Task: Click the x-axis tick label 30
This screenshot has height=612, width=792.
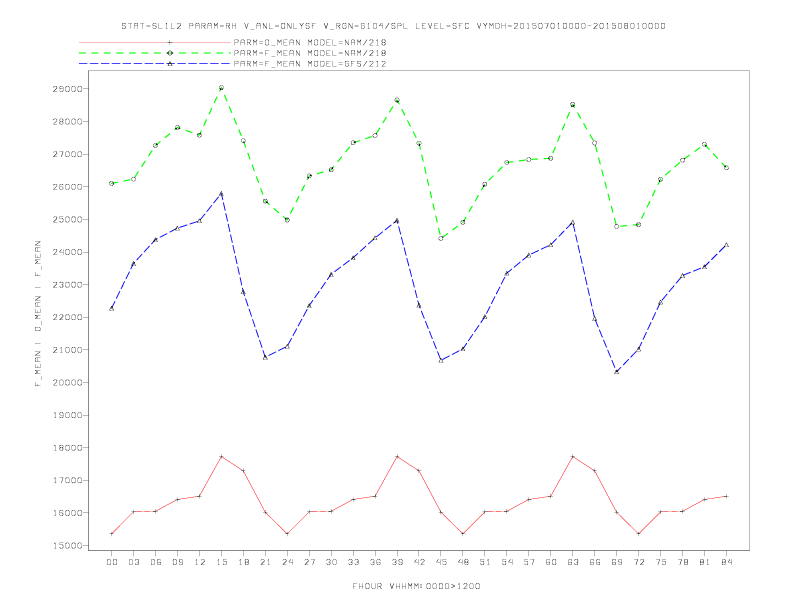Action: point(331,562)
